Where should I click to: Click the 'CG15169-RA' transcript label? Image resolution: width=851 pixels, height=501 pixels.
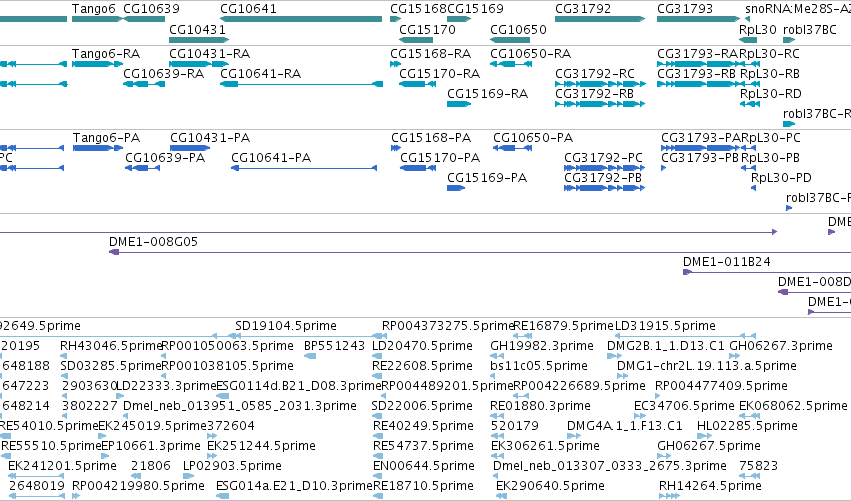pos(487,94)
